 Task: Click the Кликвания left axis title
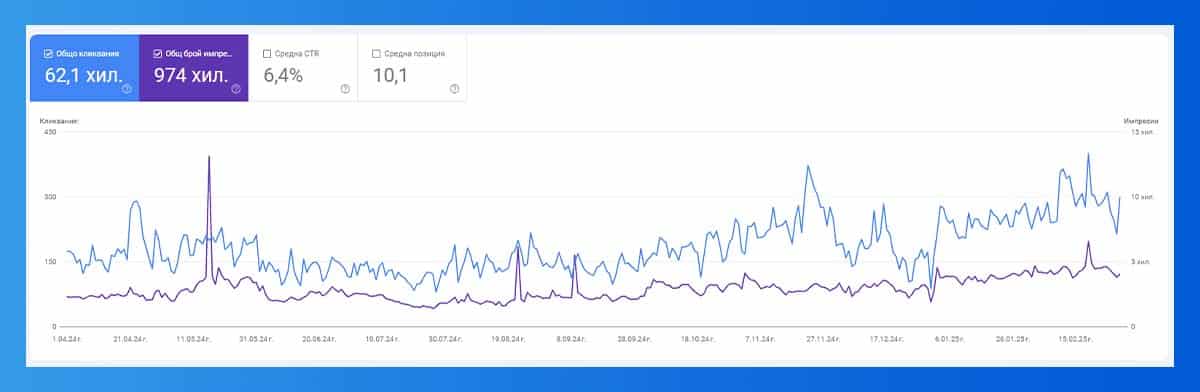tap(59, 121)
